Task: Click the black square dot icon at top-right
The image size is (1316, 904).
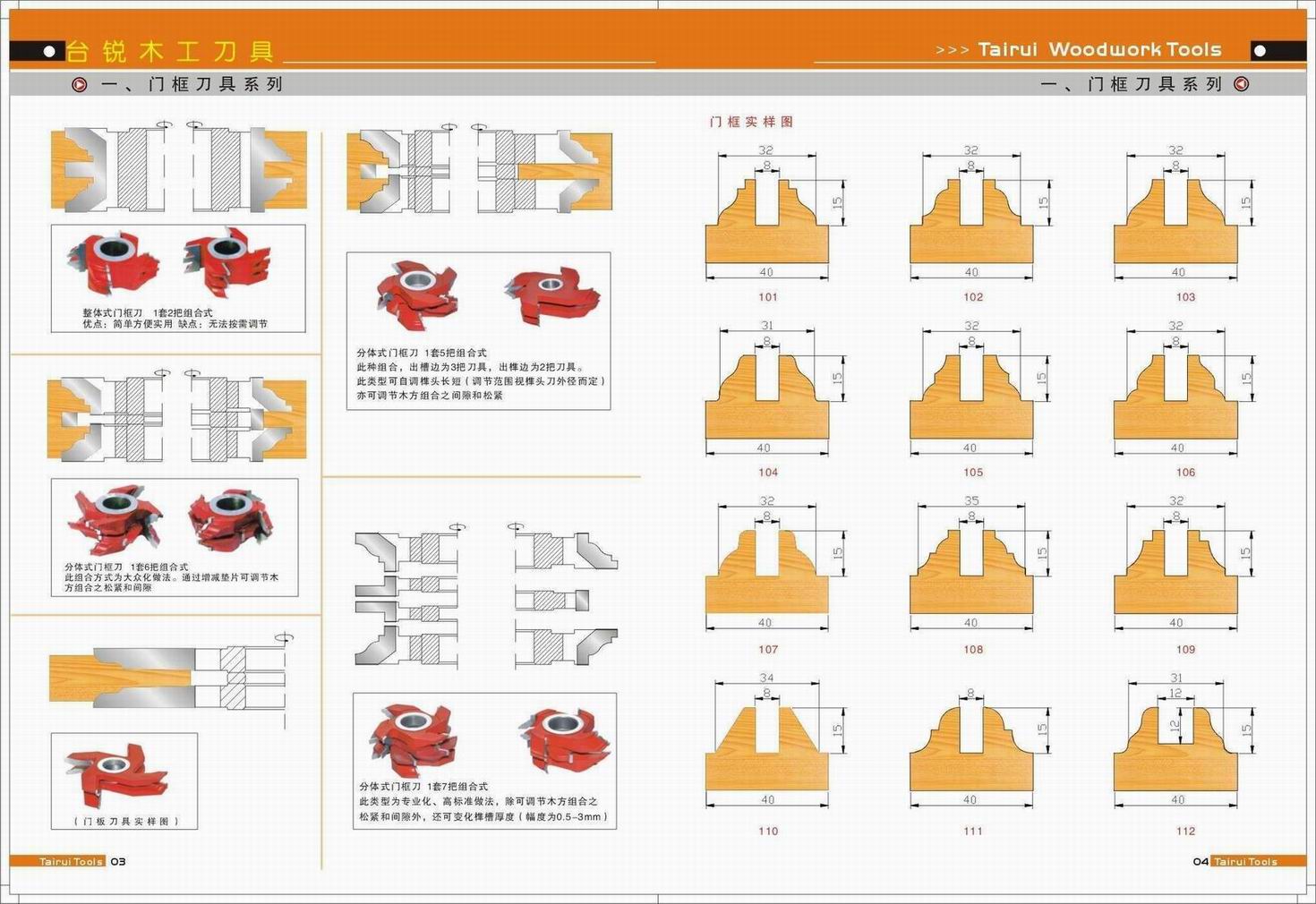Action: [x=1260, y=50]
